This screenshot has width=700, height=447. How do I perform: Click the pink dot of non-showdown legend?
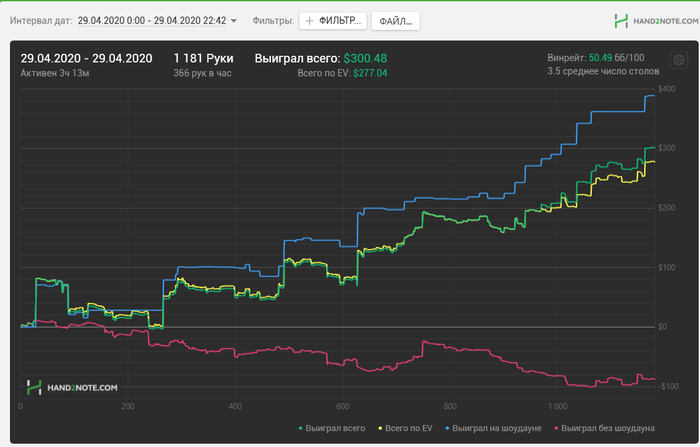click(556, 428)
